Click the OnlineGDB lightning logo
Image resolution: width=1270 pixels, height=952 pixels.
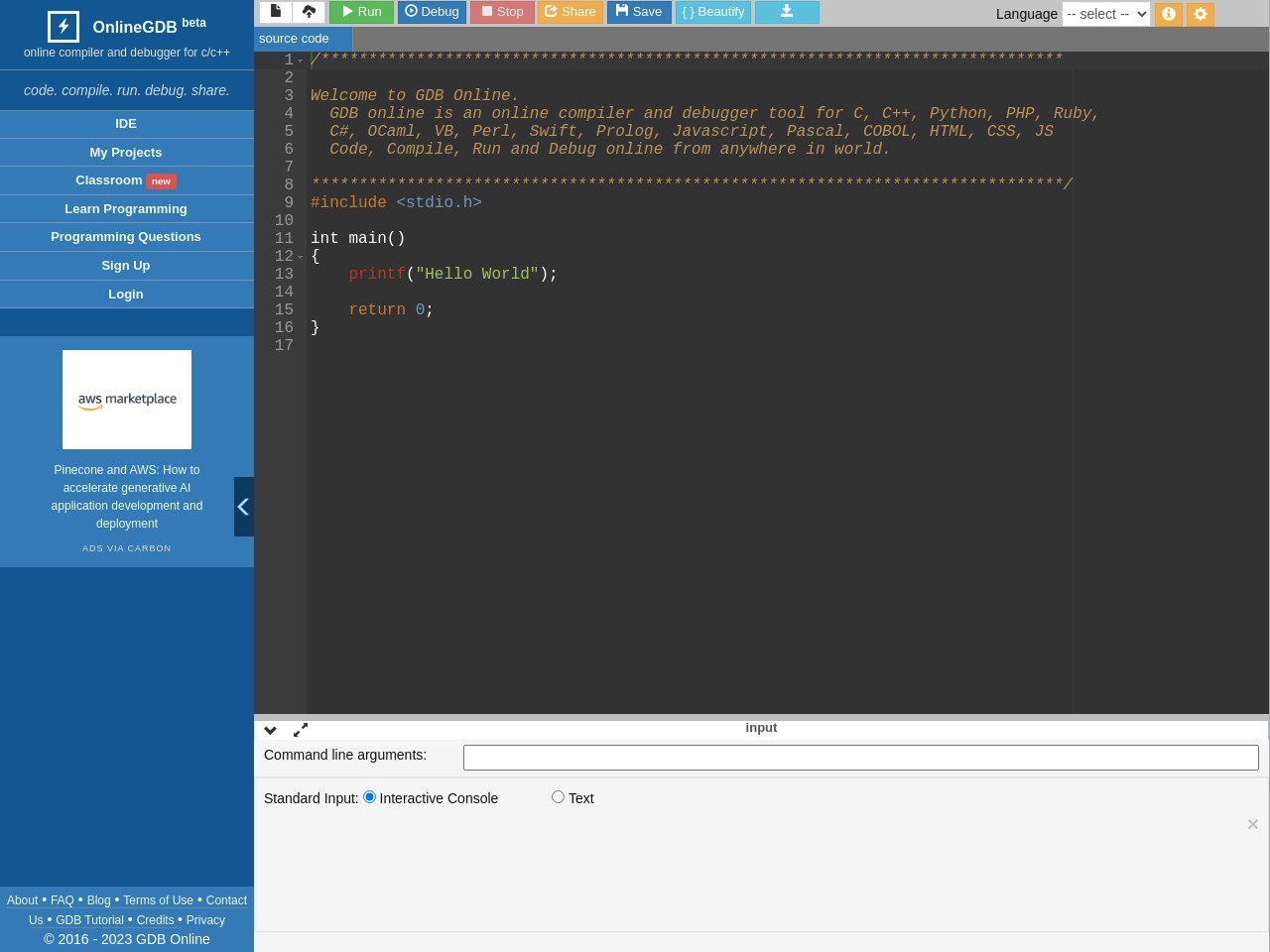pyautogui.click(x=63, y=26)
